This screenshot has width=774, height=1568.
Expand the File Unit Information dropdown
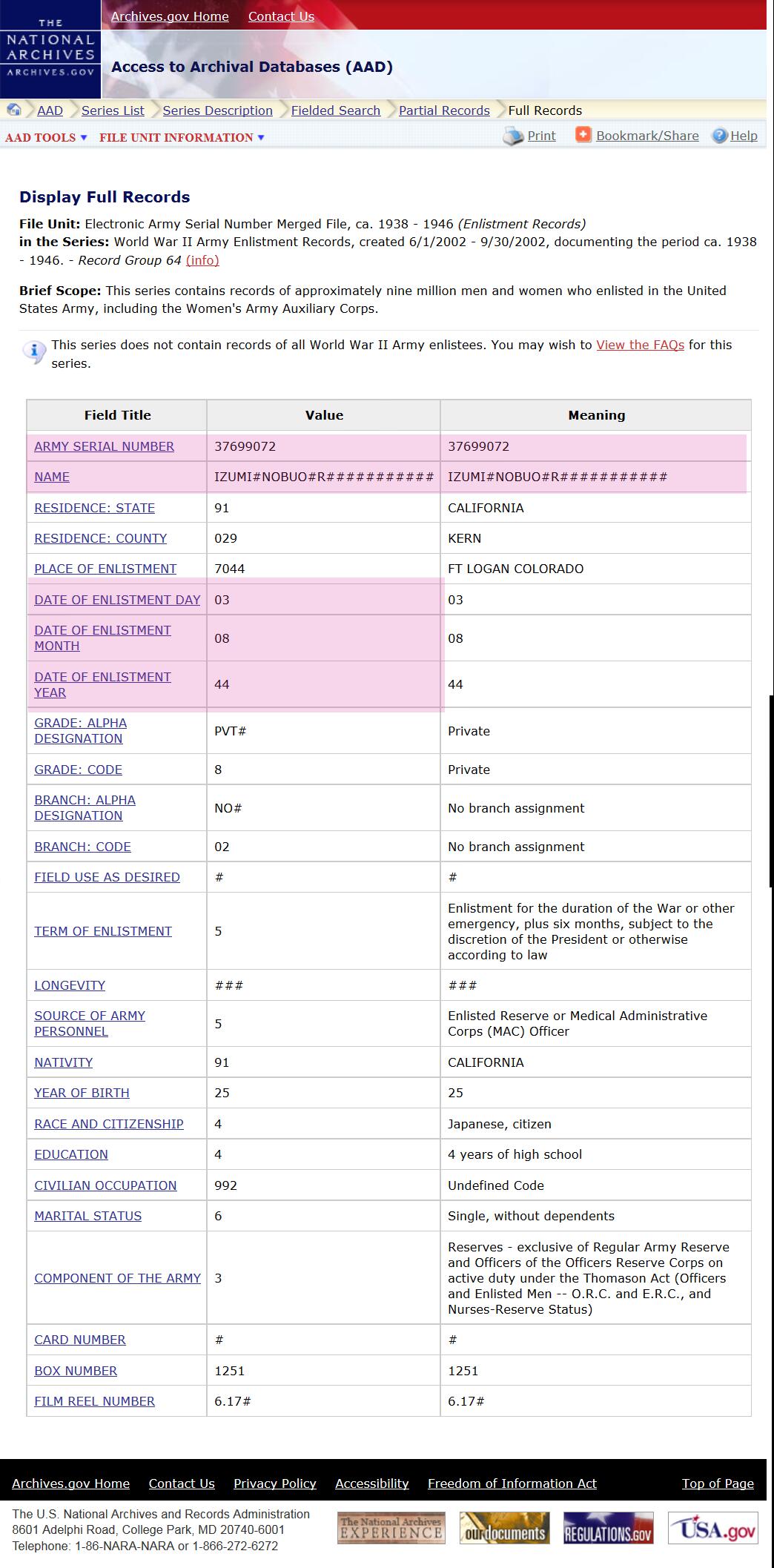(x=182, y=138)
